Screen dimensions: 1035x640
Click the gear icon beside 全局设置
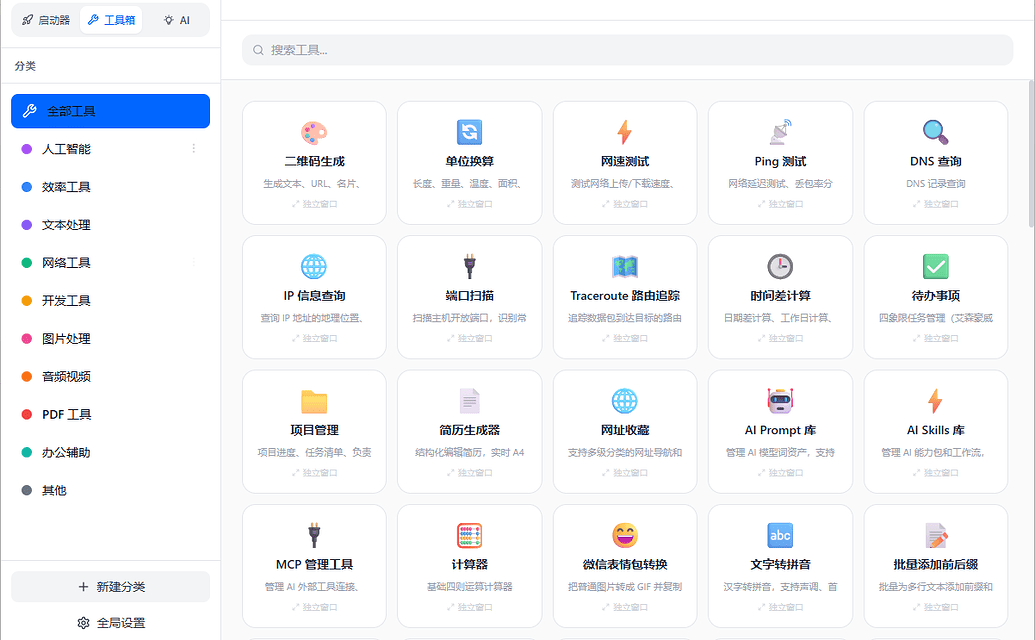[83, 623]
